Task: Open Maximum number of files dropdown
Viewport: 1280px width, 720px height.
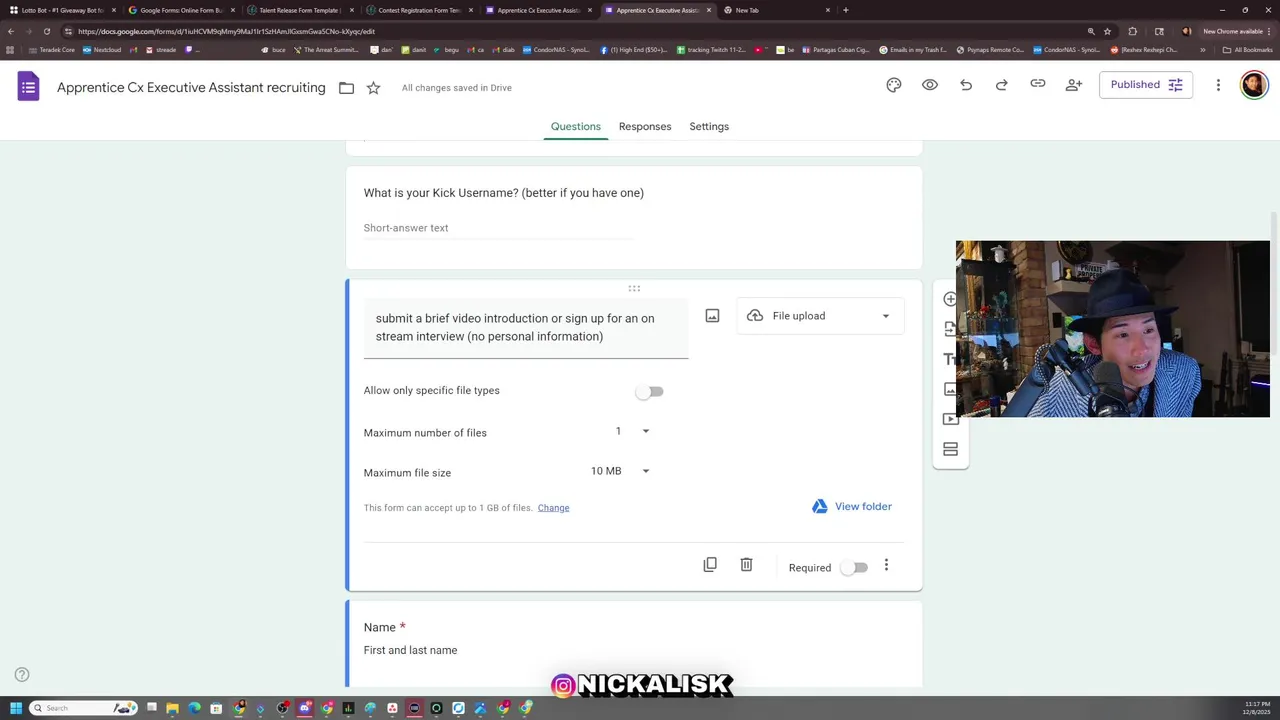Action: click(632, 431)
